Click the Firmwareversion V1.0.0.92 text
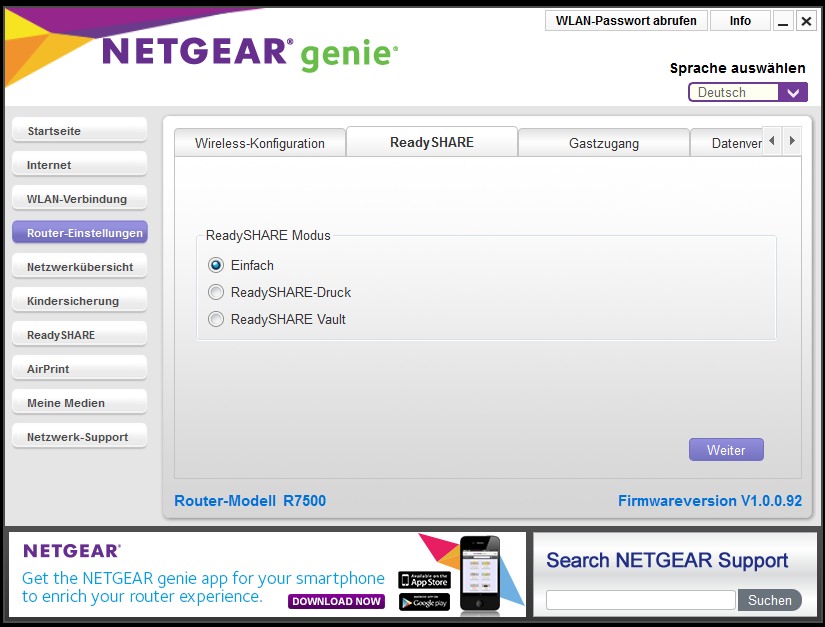Image resolution: width=825 pixels, height=627 pixels. pyautogui.click(x=710, y=500)
